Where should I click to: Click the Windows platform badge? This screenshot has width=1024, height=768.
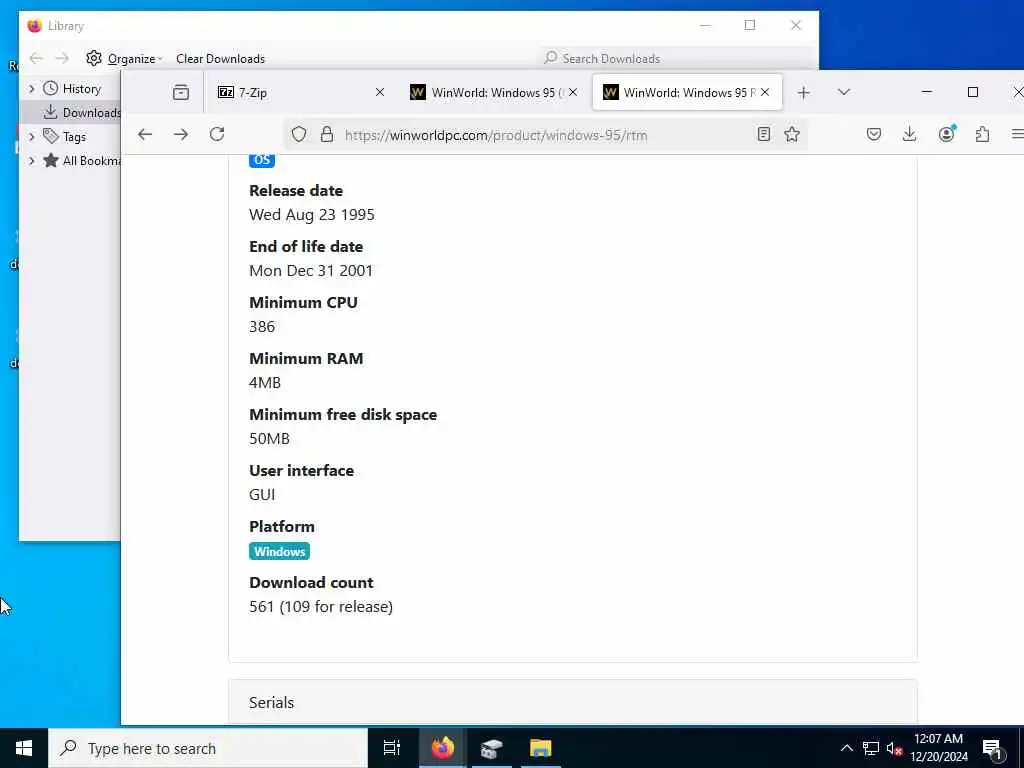coord(280,551)
